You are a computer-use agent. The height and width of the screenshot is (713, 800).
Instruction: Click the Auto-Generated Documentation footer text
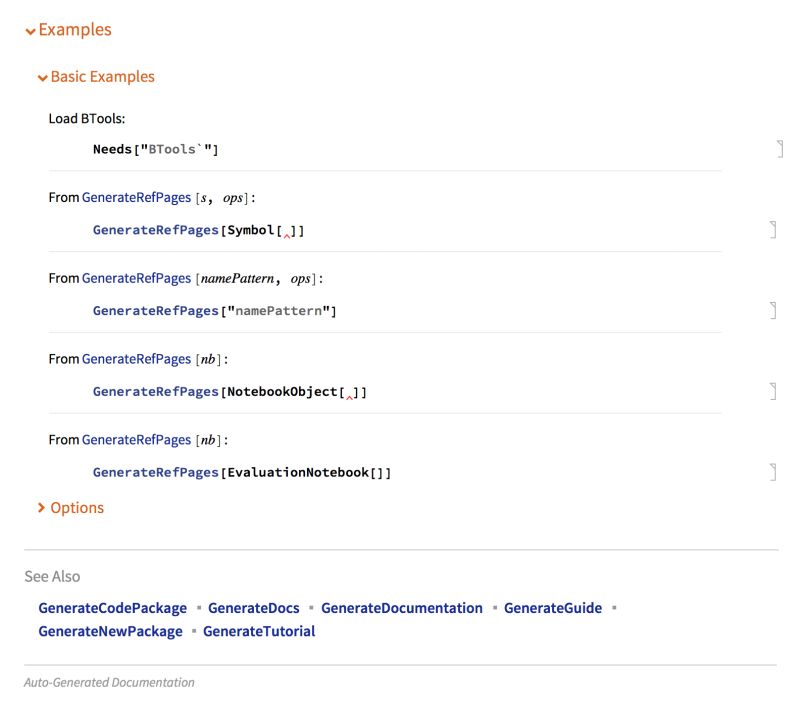tap(110, 681)
